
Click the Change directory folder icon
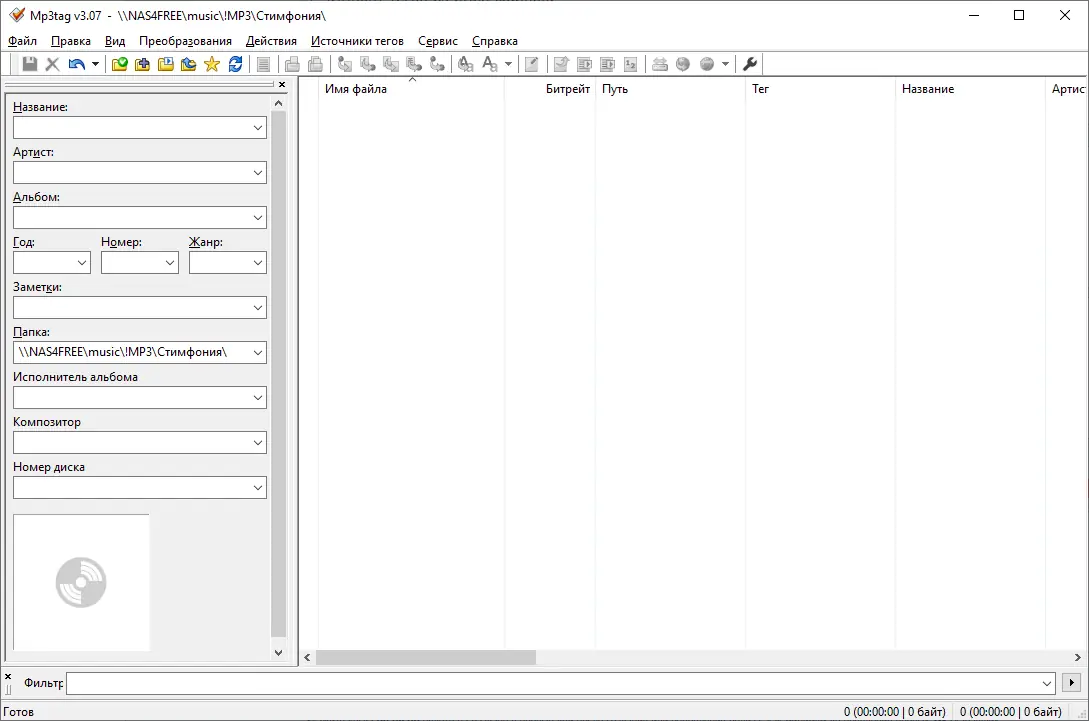pyautogui.click(x=119, y=64)
